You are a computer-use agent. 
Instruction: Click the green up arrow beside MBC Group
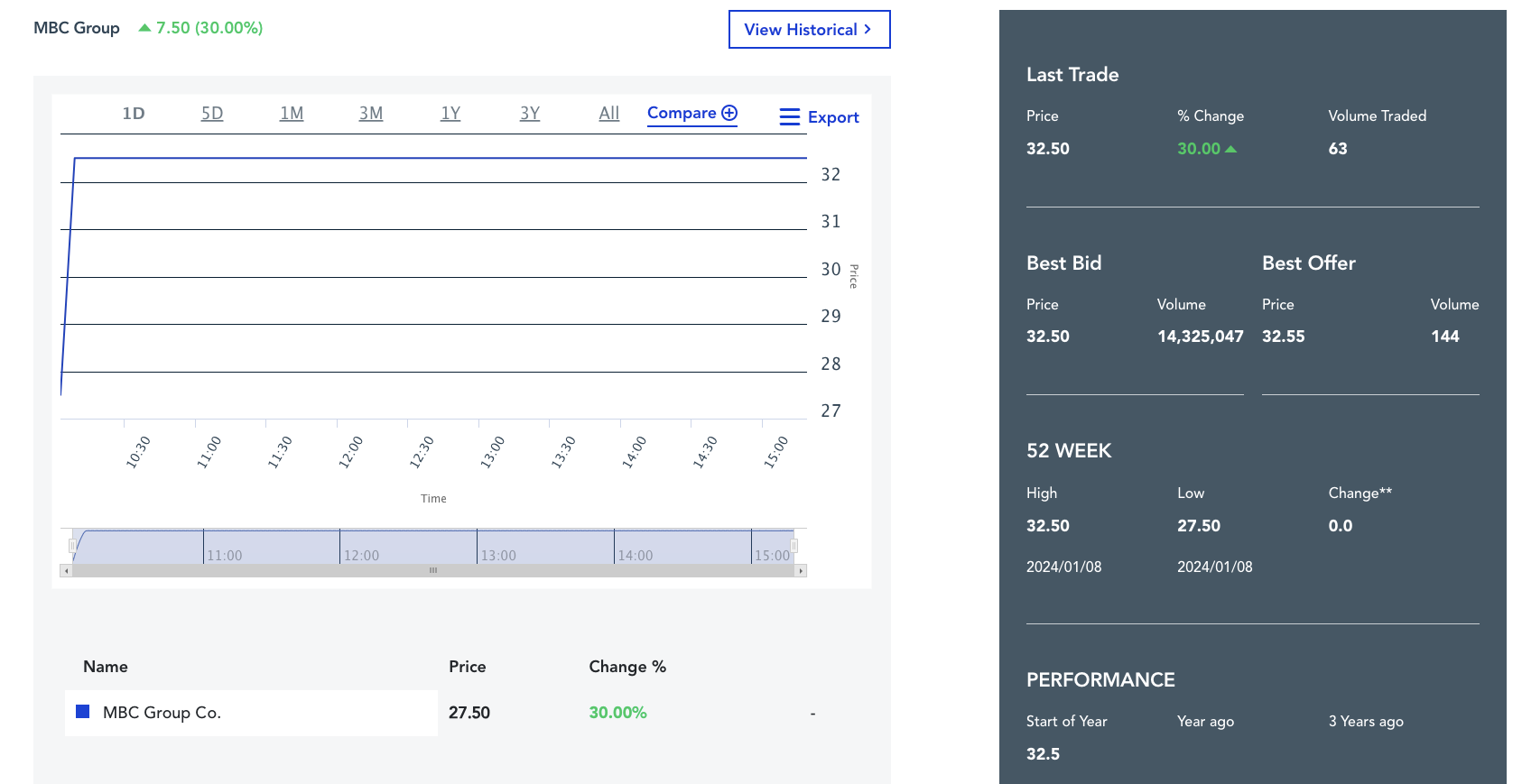[144, 28]
